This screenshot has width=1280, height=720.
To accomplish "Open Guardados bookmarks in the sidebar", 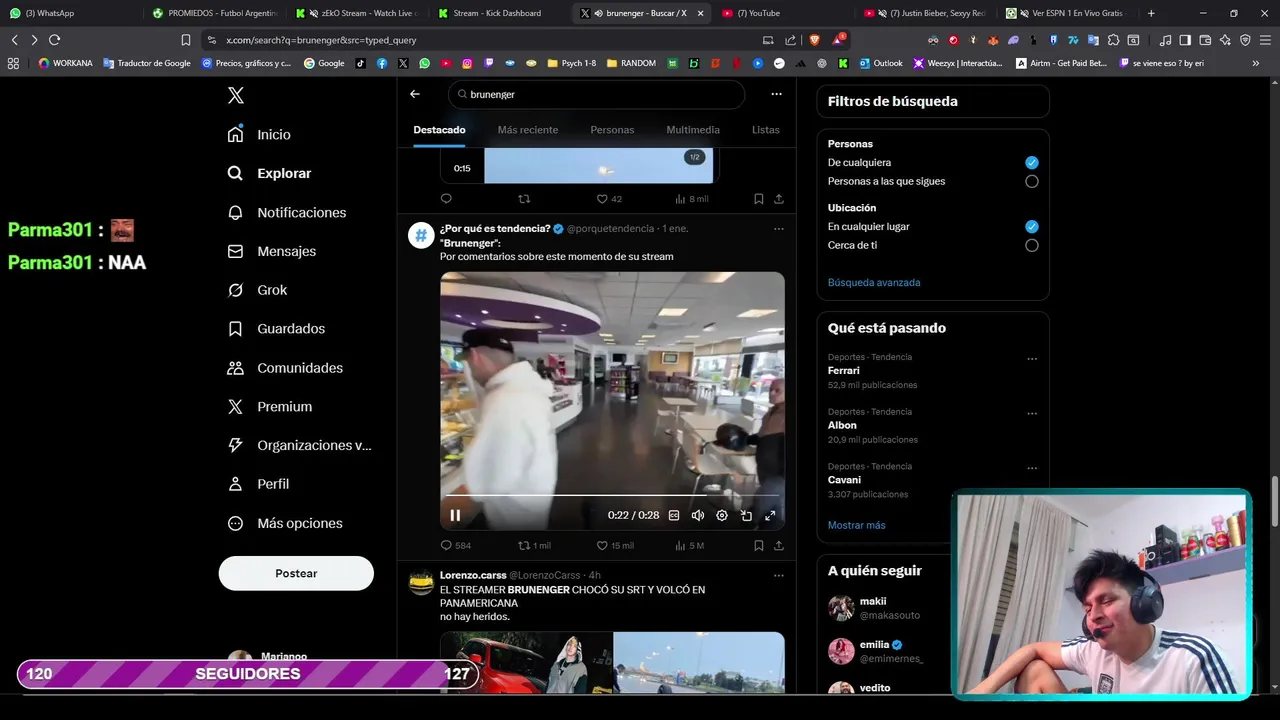I will tap(276, 328).
